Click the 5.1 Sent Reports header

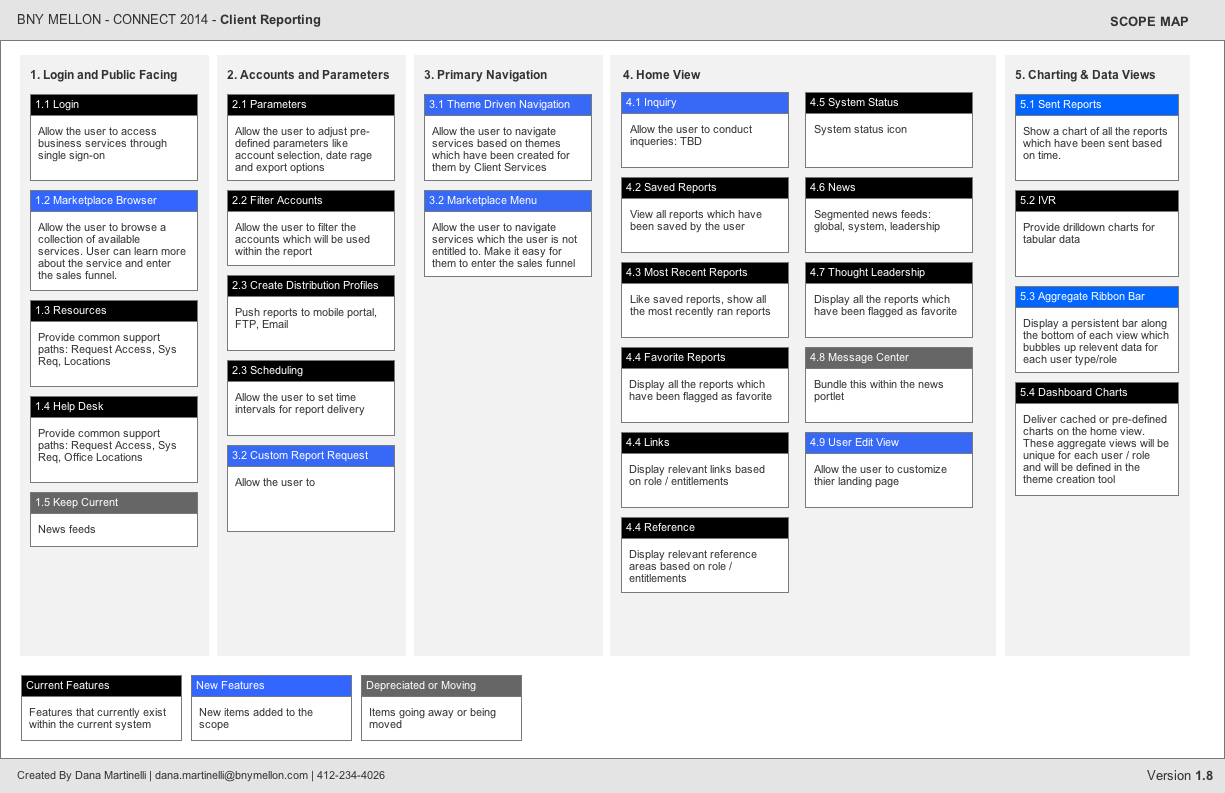(1097, 105)
